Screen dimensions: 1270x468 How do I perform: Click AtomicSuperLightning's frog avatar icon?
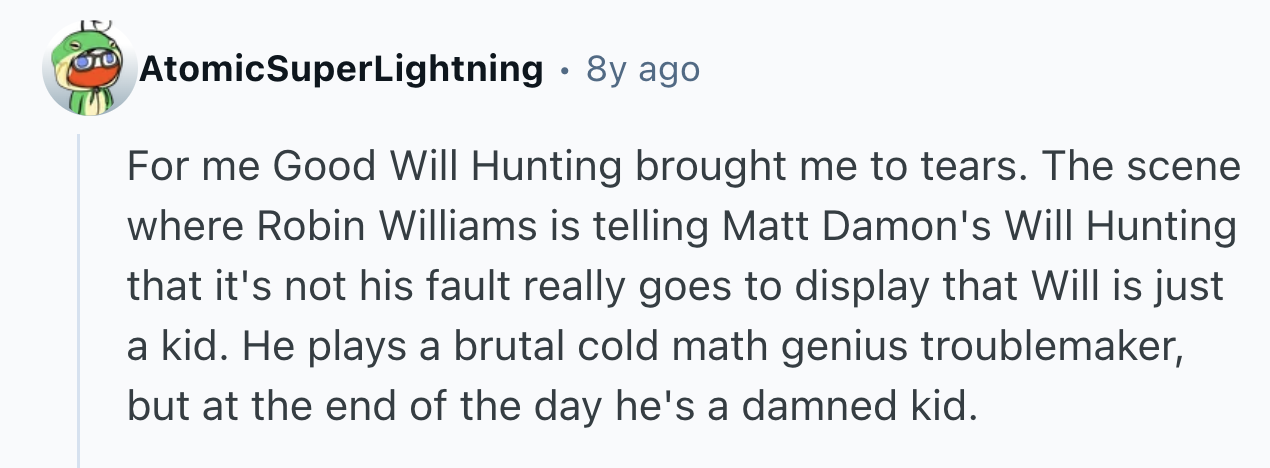[90, 69]
